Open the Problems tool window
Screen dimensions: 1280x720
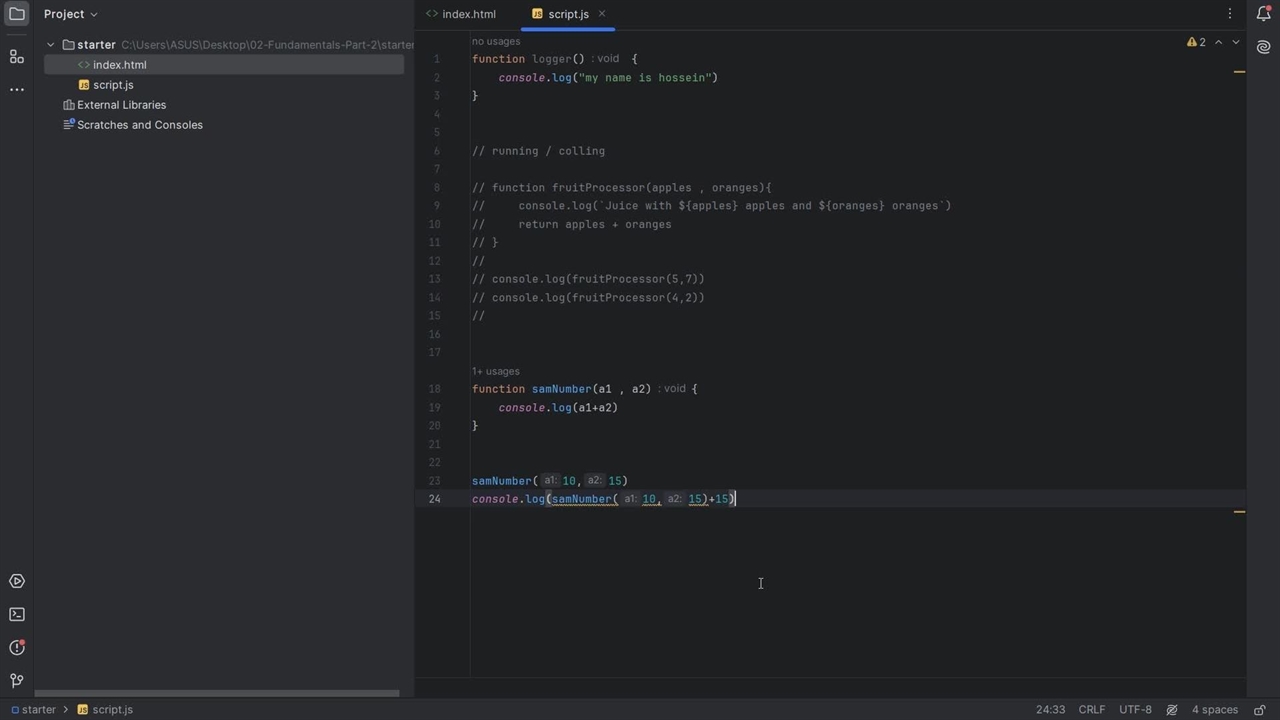17,648
